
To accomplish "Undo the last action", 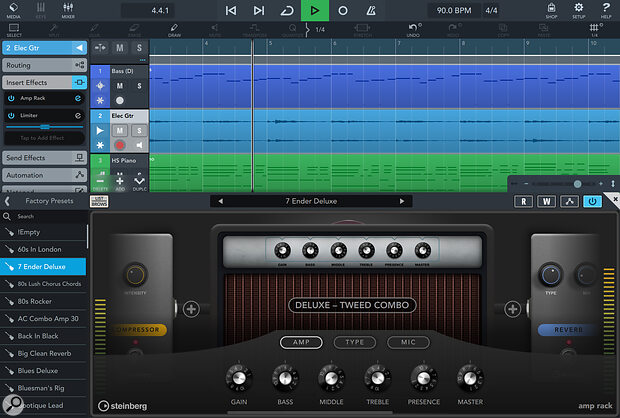I will point(413,30).
